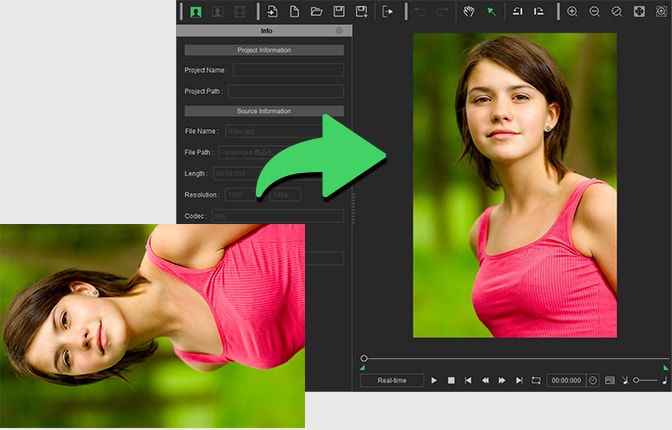Image resolution: width=672 pixels, height=430 pixels.
Task: Zoom in with the plus magnifier
Action: [x=572, y=12]
